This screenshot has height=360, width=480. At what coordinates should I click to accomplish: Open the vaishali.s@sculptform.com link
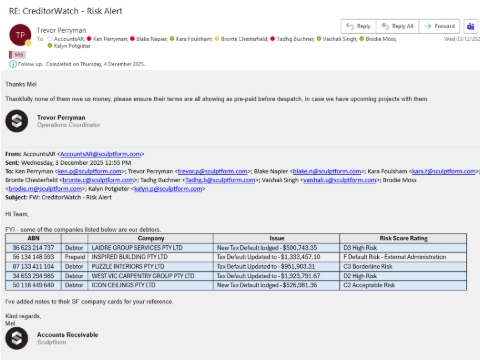pyautogui.click(x=340, y=180)
